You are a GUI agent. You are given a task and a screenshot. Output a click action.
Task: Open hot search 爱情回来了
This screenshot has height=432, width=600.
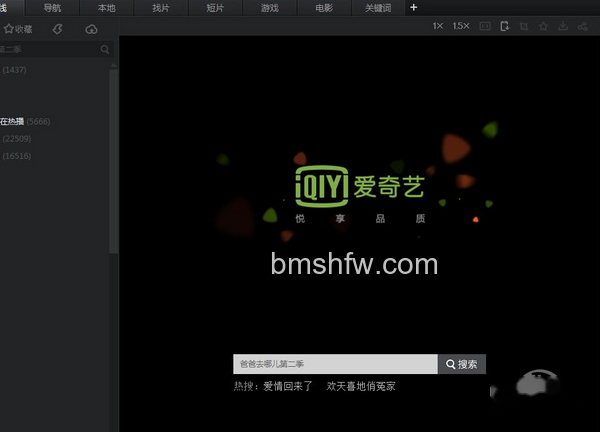[288, 386]
